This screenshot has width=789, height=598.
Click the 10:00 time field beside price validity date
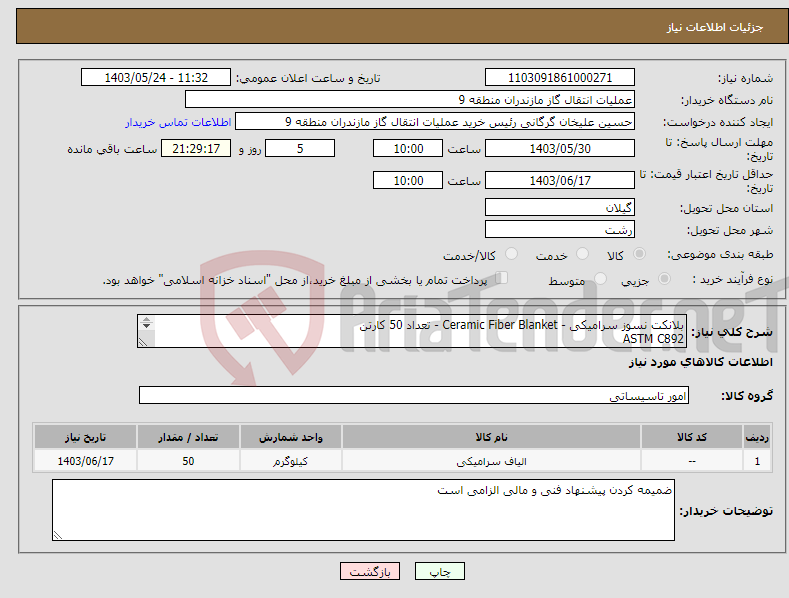click(x=408, y=180)
